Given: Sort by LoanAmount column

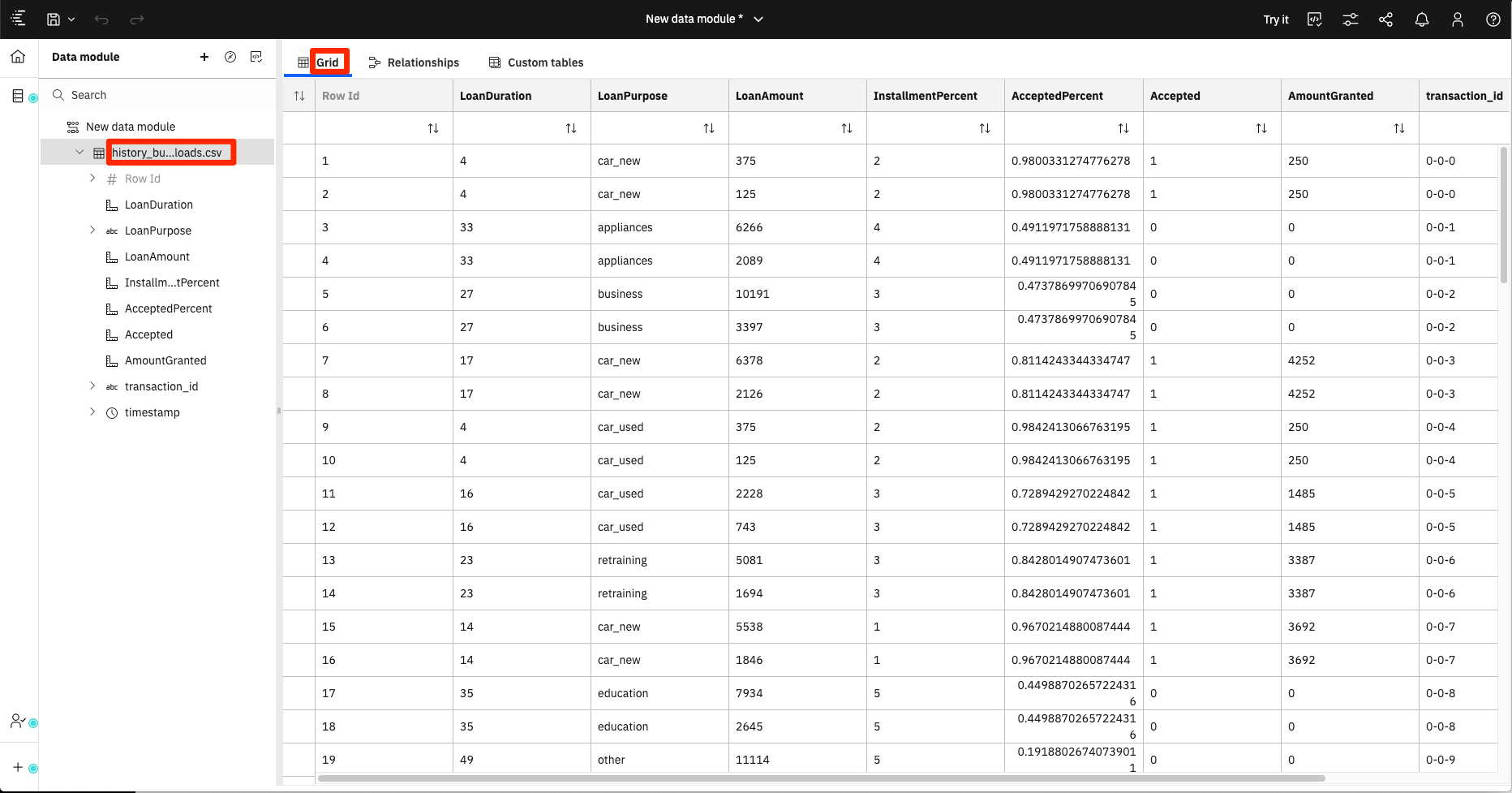Looking at the screenshot, I should (847, 128).
